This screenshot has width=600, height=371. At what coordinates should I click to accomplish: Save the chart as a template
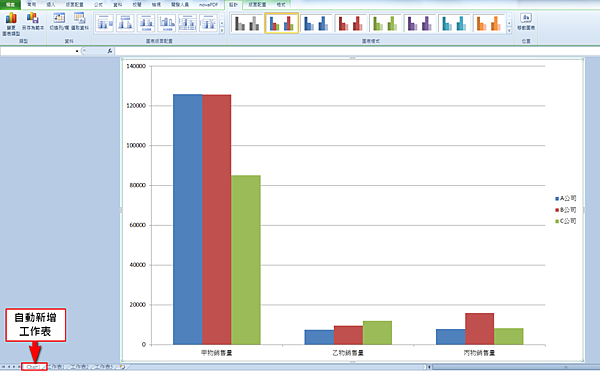33,21
